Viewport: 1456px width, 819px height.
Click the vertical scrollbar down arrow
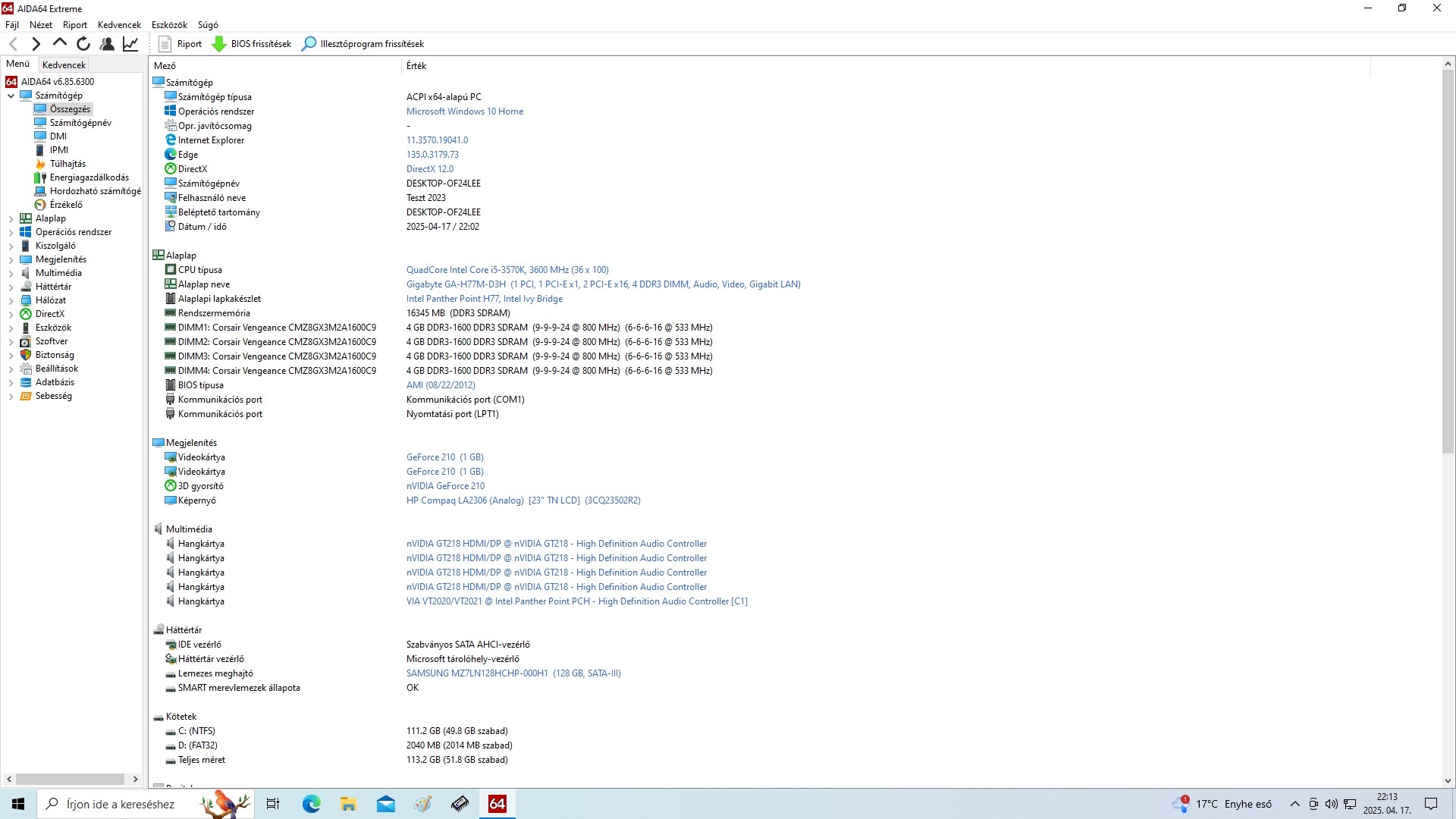1448,781
